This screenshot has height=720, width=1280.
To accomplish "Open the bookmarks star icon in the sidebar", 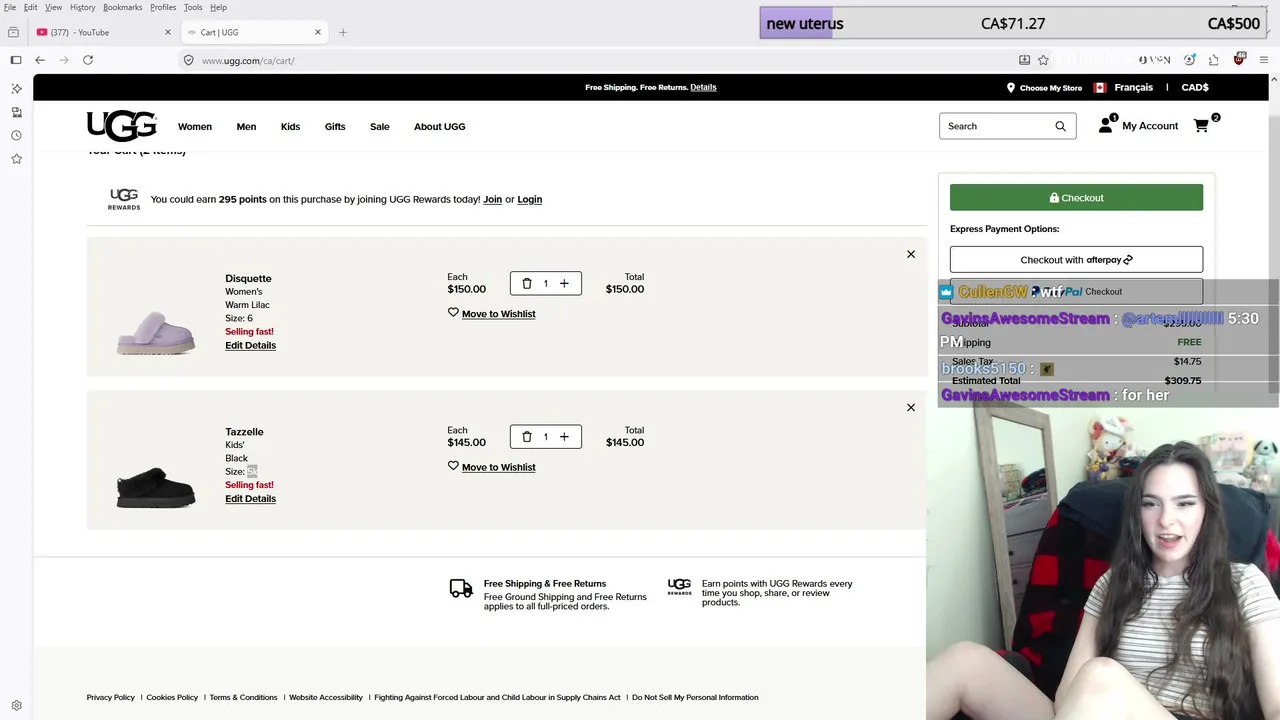I will click(x=16, y=158).
